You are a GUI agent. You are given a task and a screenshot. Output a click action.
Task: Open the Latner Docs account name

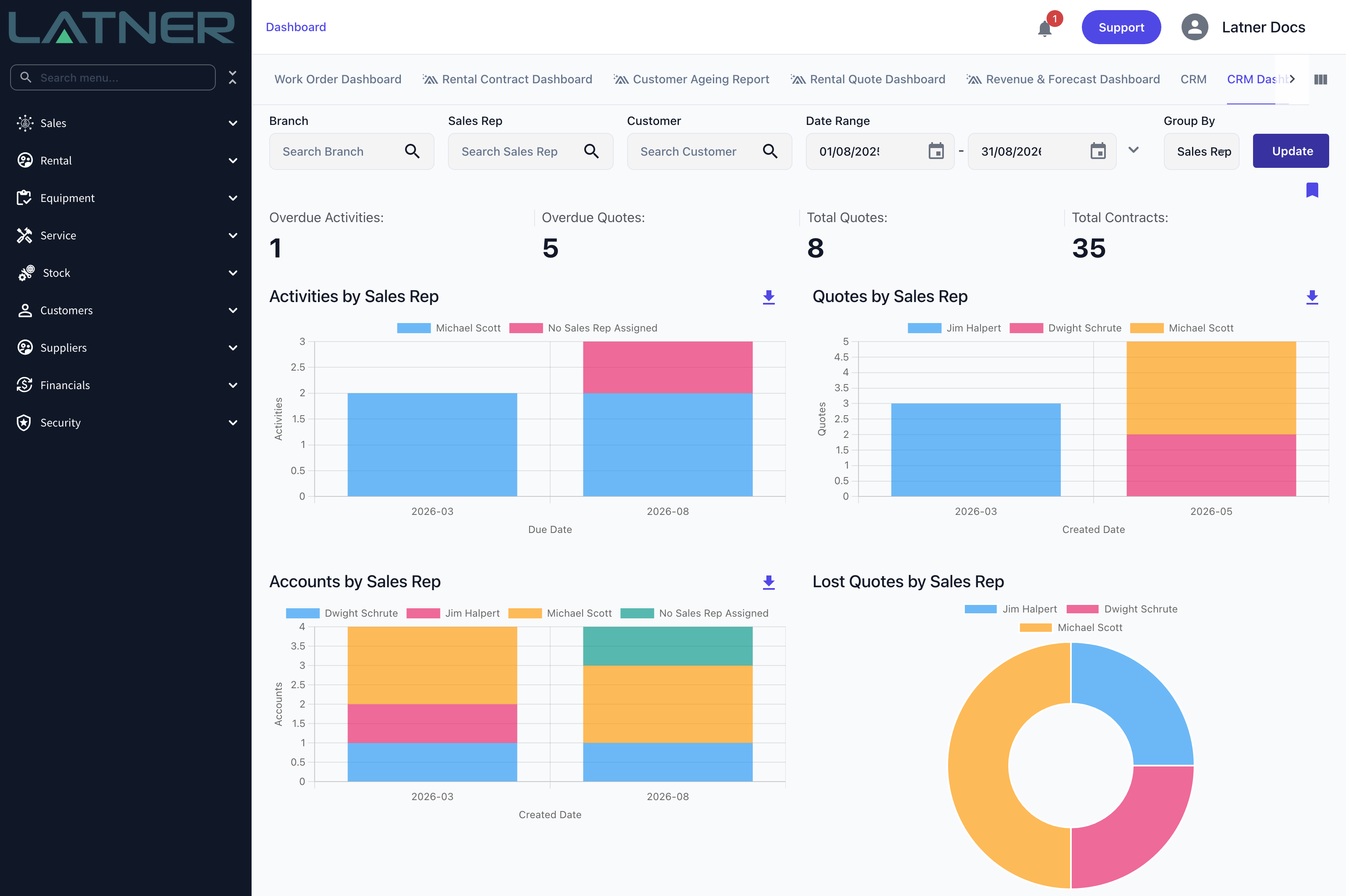point(1263,27)
